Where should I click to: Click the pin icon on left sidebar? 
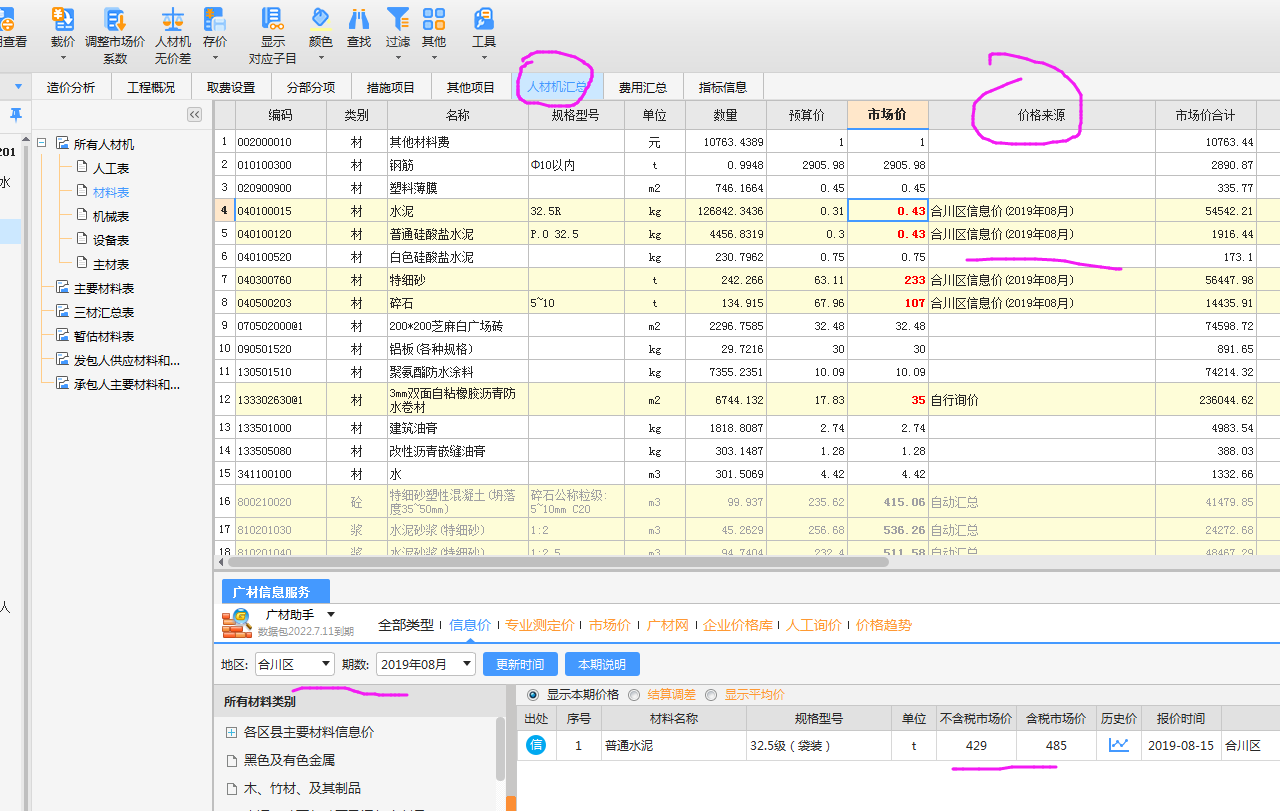point(16,113)
